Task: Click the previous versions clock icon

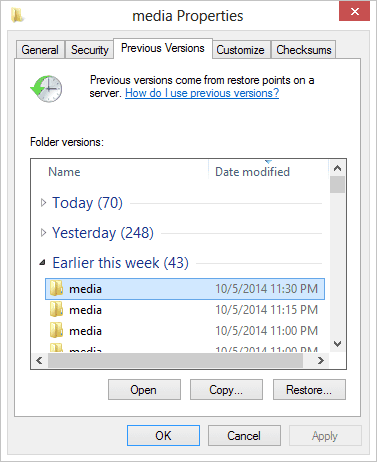Action: [46, 89]
